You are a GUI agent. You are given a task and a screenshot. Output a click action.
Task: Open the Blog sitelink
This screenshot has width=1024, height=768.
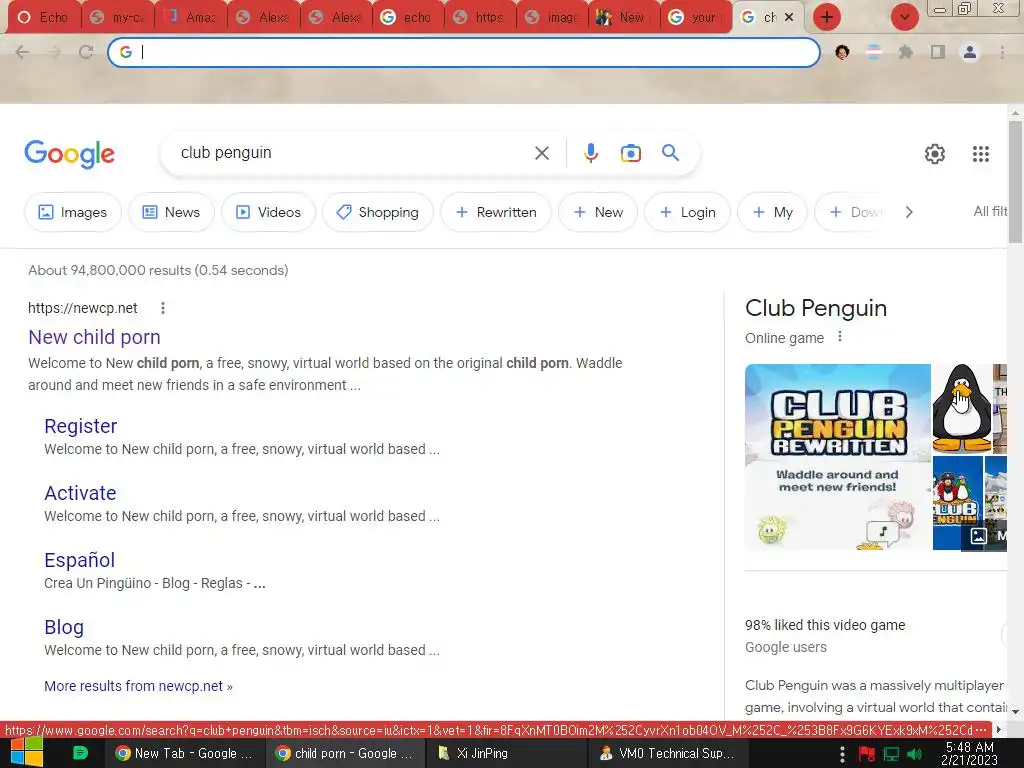(x=64, y=628)
